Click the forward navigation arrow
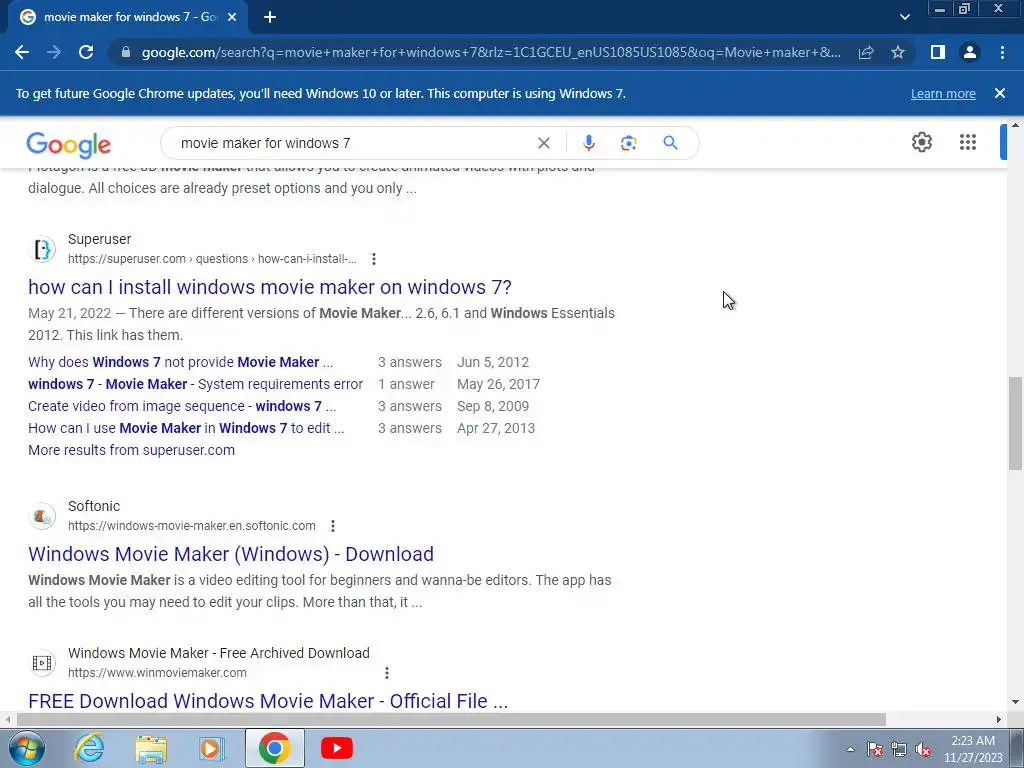The image size is (1024, 768). coord(54,52)
